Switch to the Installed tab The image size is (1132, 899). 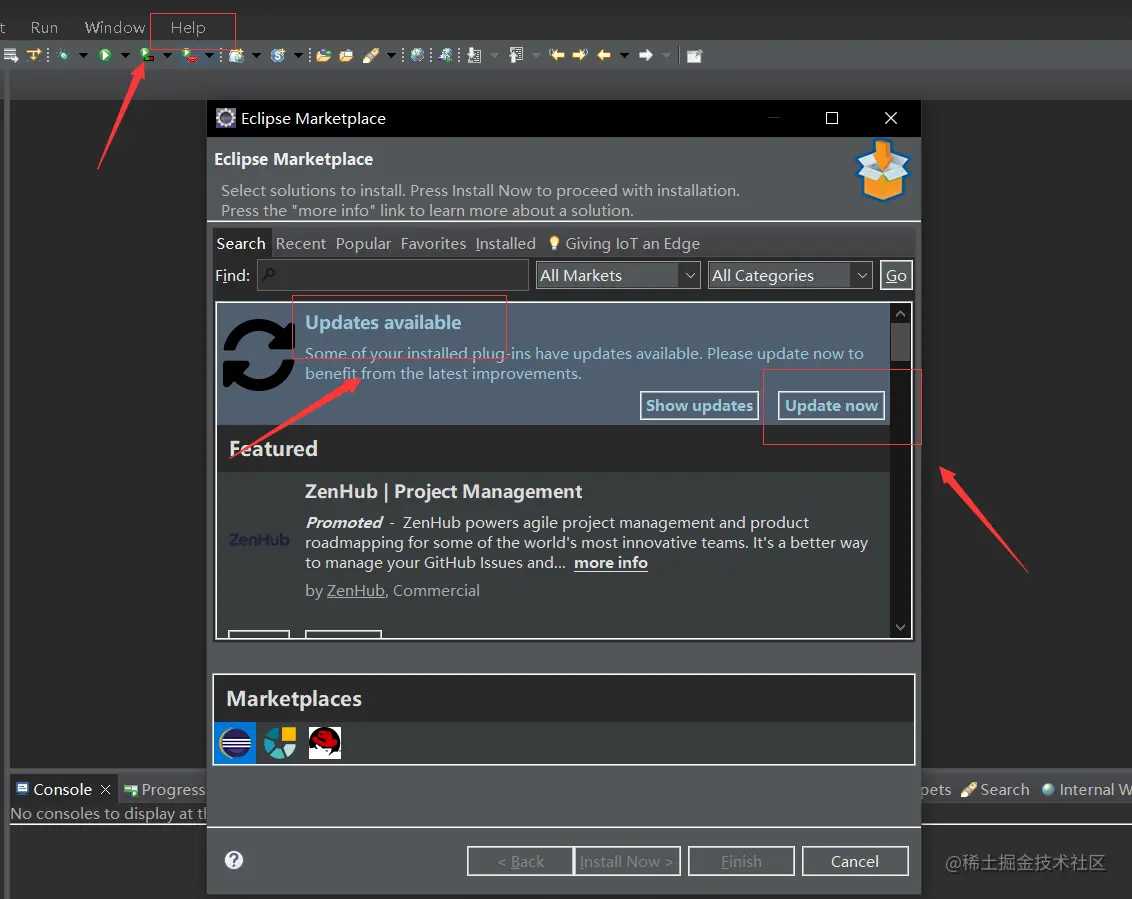[505, 243]
